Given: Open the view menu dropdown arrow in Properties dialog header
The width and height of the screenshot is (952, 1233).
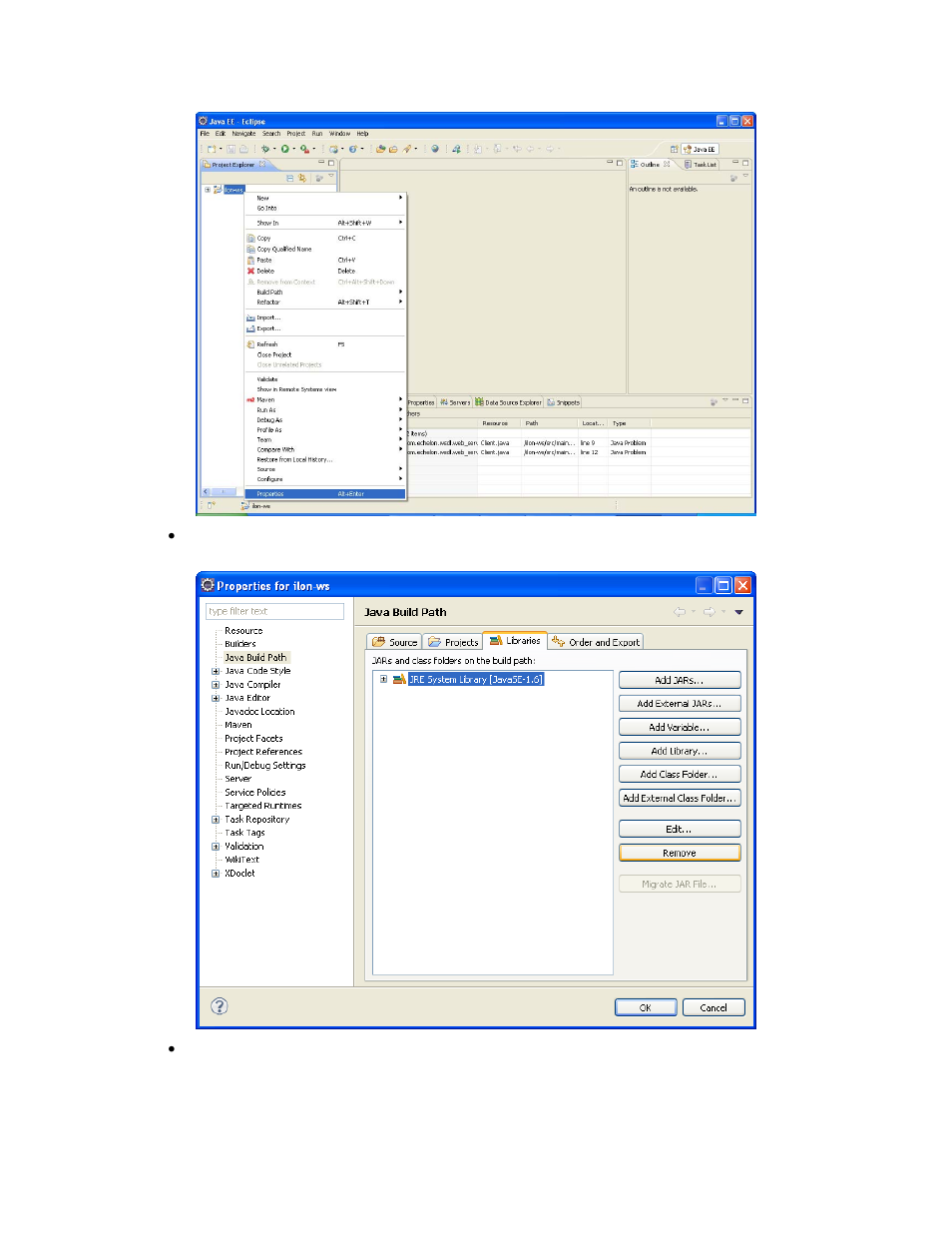Looking at the screenshot, I should click(738, 612).
